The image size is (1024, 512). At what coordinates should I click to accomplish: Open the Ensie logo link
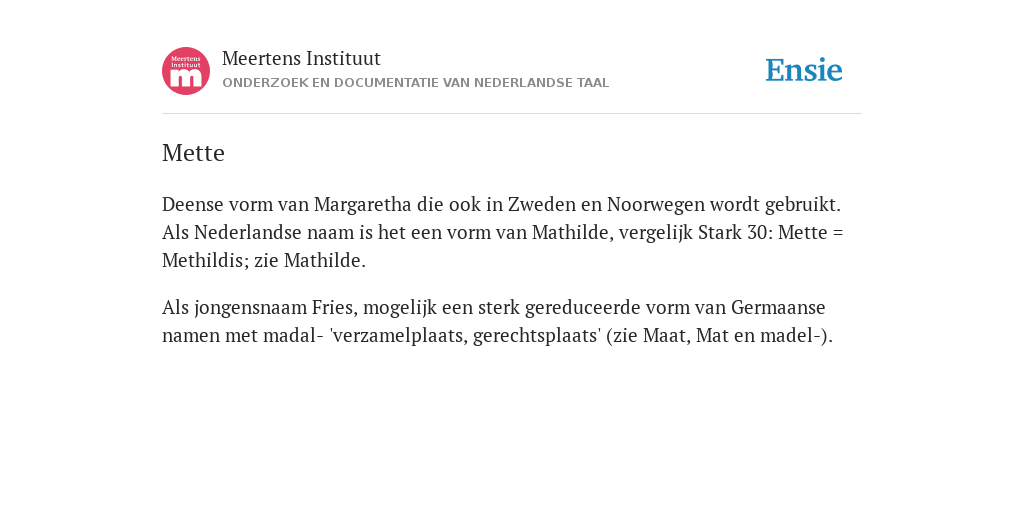tap(804, 70)
